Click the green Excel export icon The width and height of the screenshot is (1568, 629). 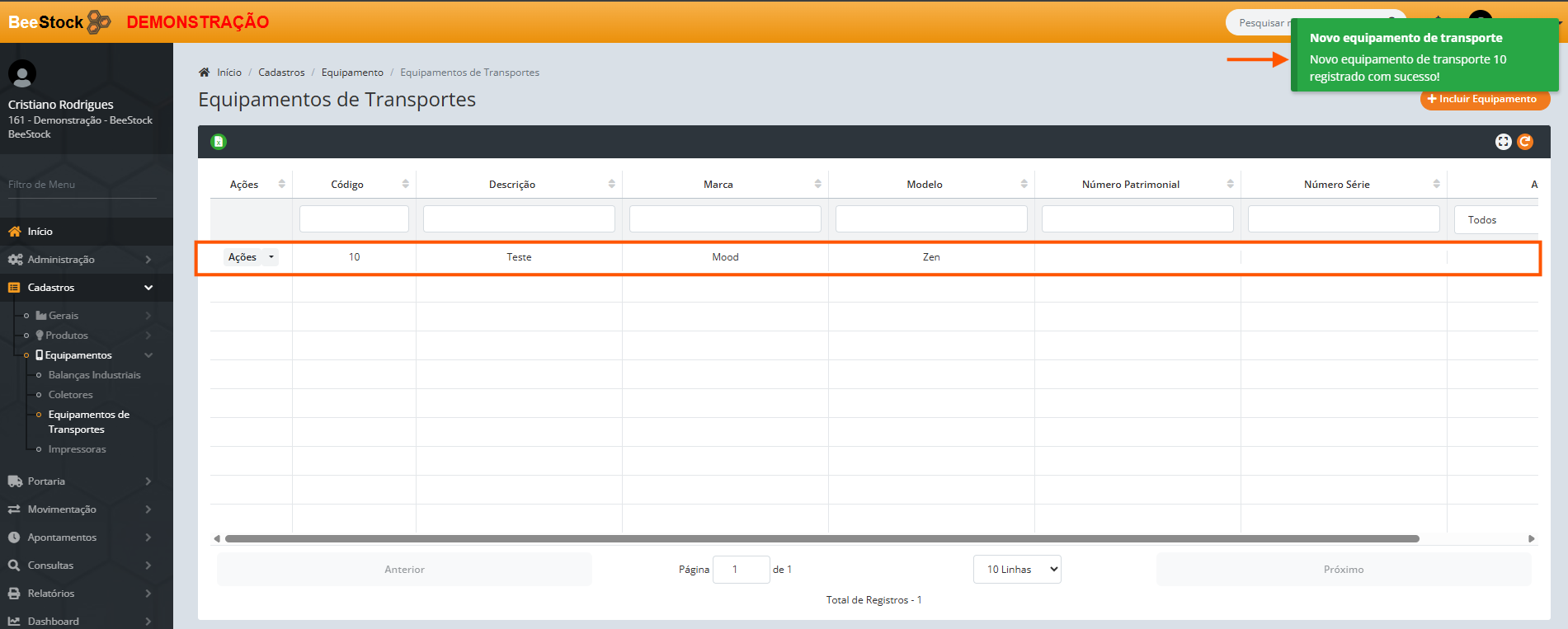(x=219, y=142)
